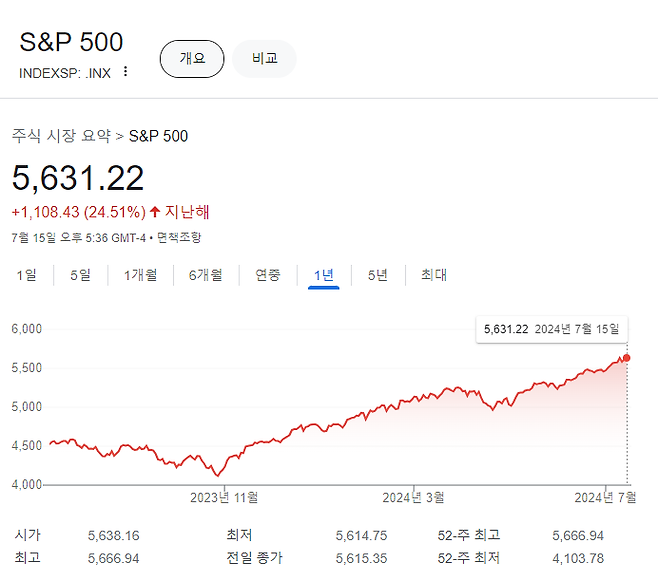Open the 면책조항 disclaimer link

[179, 238]
